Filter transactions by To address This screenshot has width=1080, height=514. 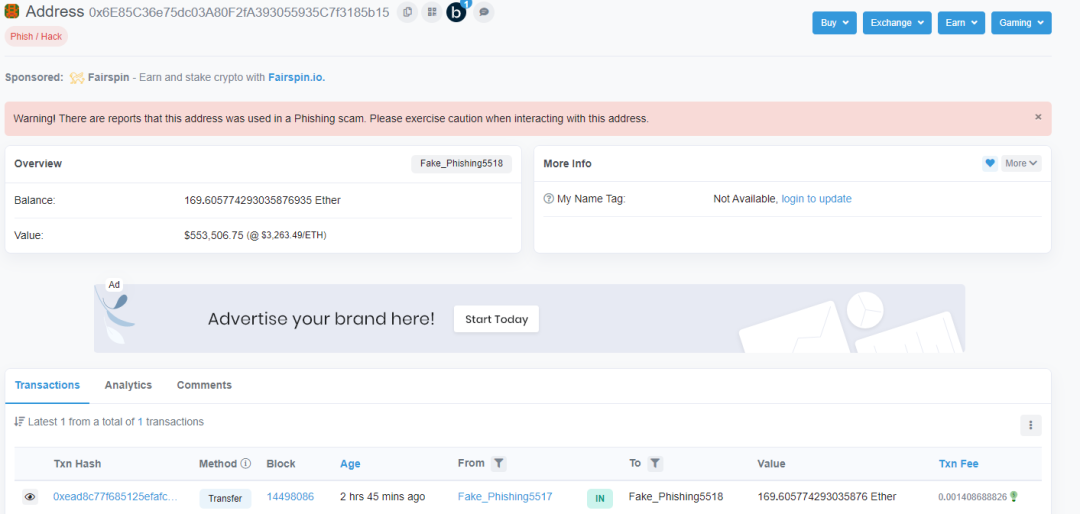click(656, 464)
